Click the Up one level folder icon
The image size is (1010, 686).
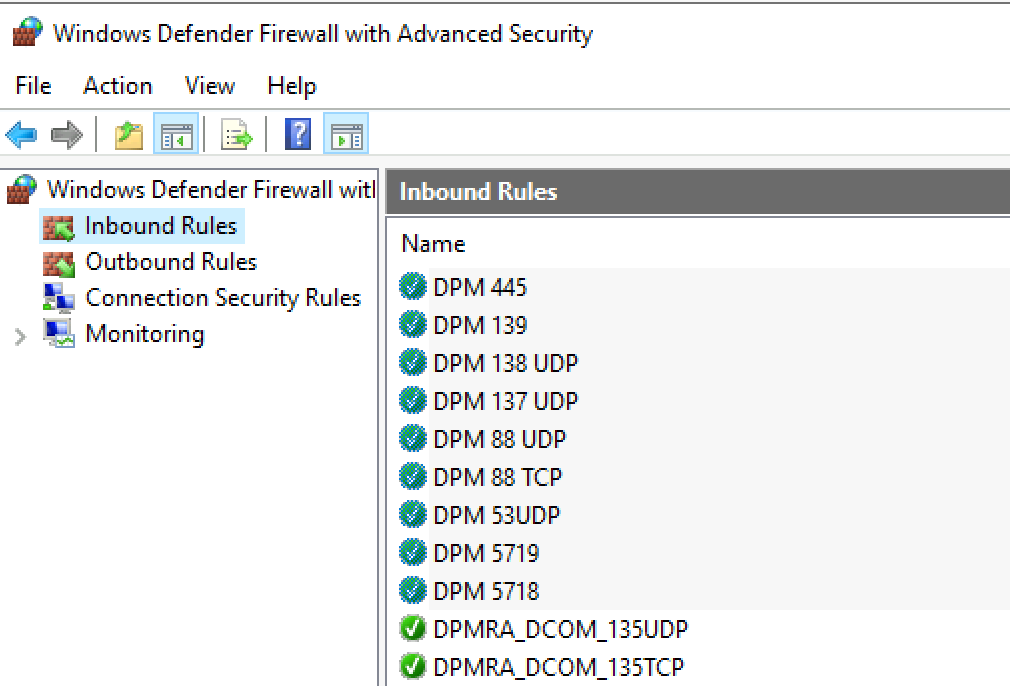click(x=129, y=135)
